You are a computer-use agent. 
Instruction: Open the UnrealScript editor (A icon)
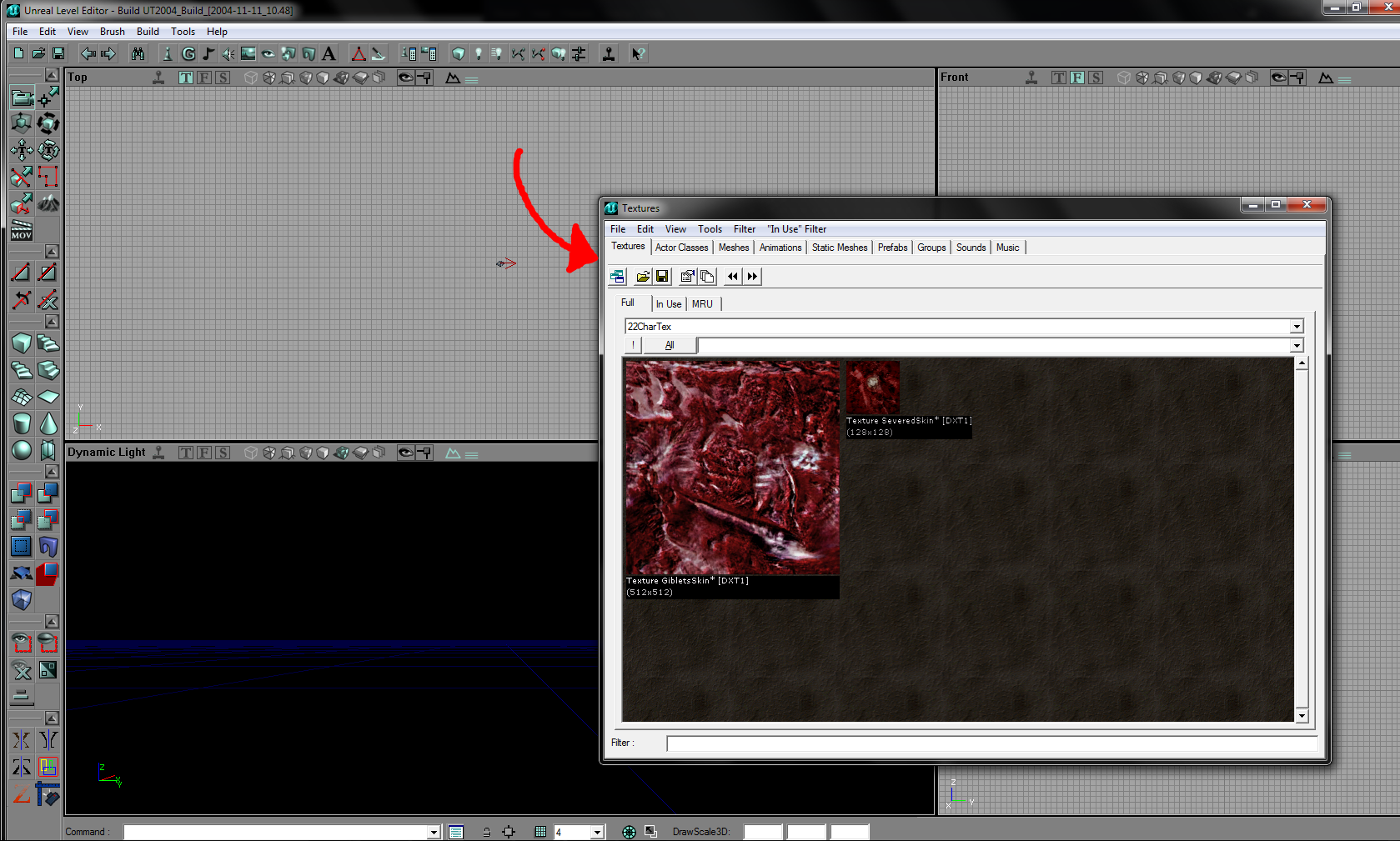pyautogui.click(x=329, y=53)
